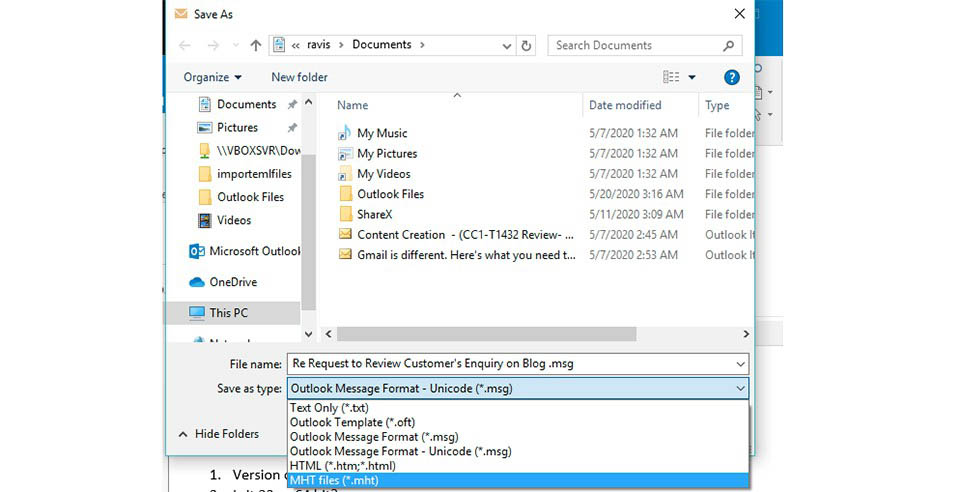
Task: Select the My Pictures folder icon
Action: click(x=345, y=154)
